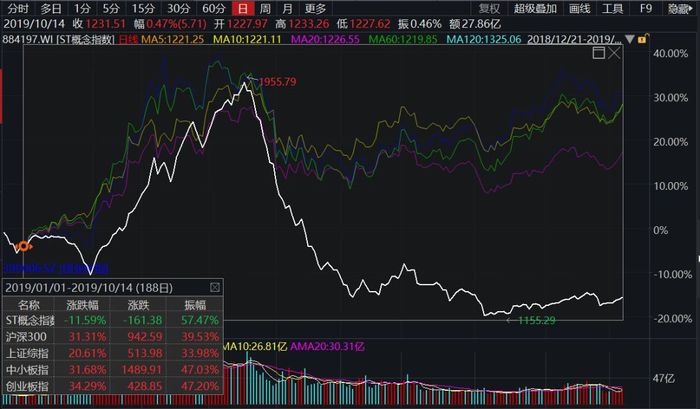The width and height of the screenshot is (700, 409).
Task: Select the 1分 one-minute period
Action: (x=82, y=8)
